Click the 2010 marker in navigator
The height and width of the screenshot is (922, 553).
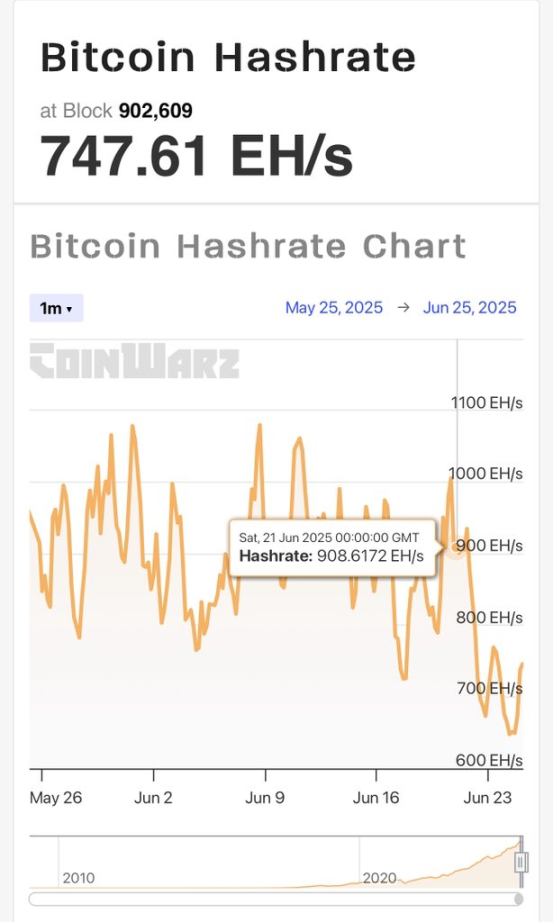coord(78,878)
